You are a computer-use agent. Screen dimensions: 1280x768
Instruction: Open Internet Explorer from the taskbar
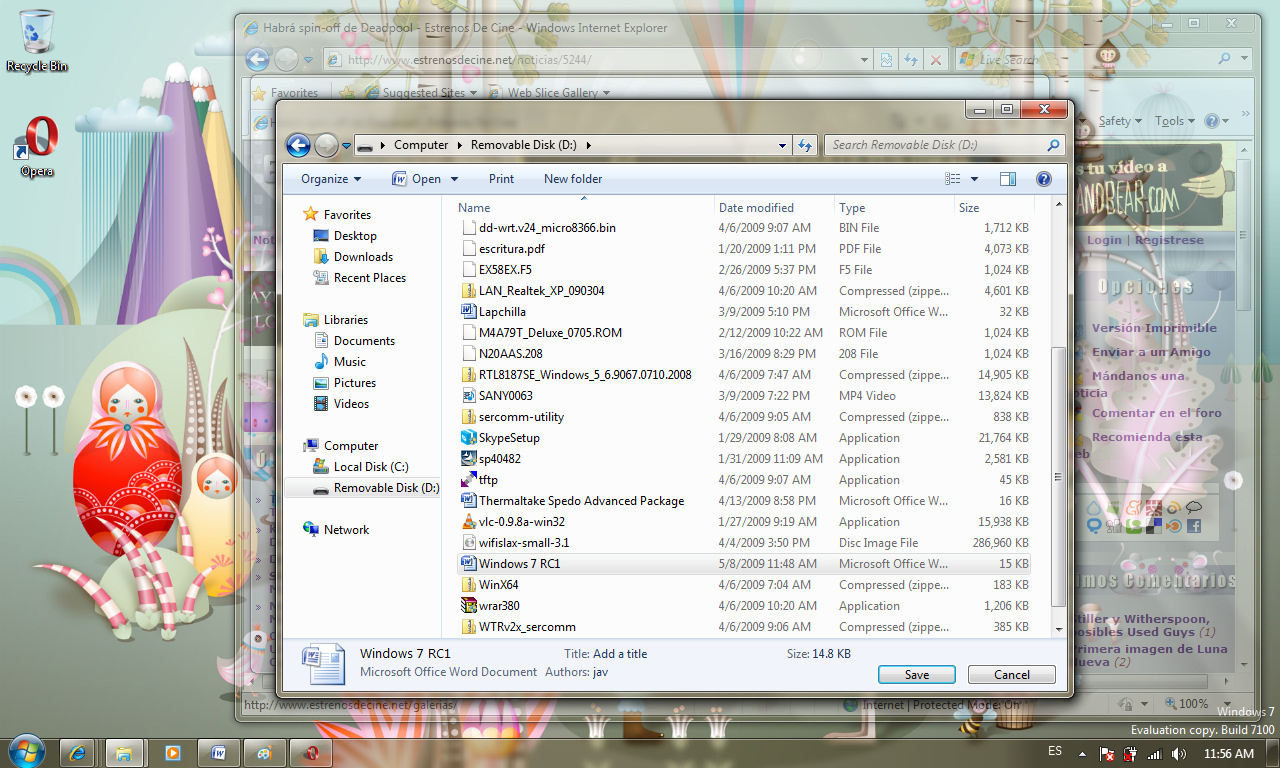pyautogui.click(x=77, y=753)
